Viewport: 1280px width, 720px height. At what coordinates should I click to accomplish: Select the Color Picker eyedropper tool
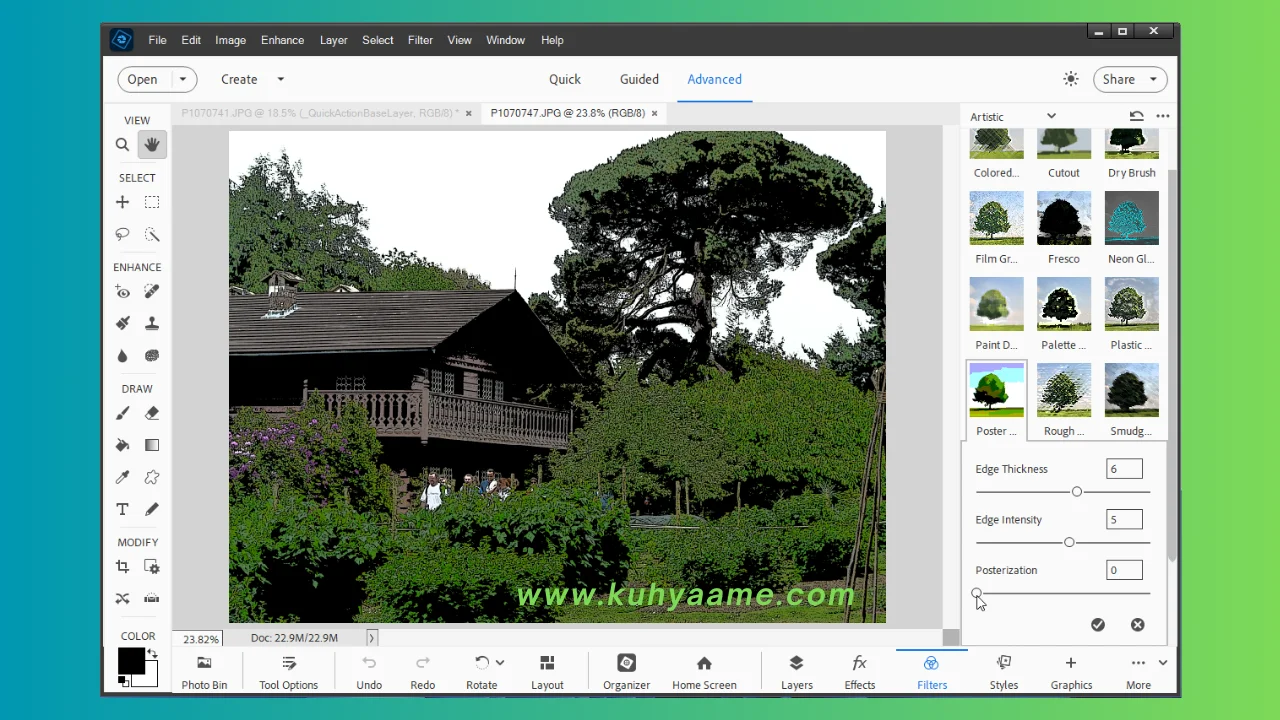tap(122, 477)
